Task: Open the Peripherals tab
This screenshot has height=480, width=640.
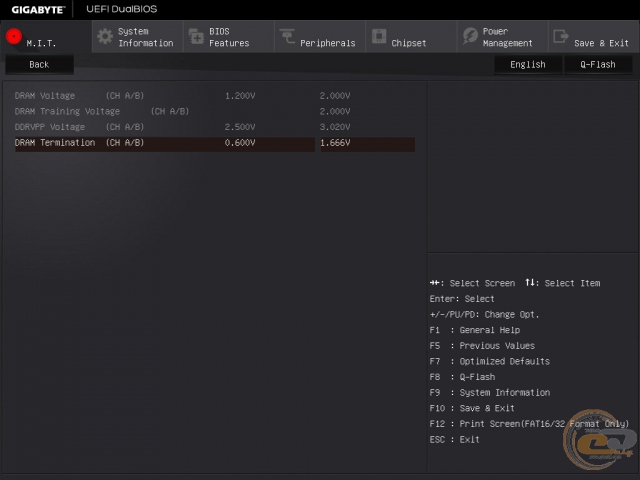Action: [x=320, y=37]
